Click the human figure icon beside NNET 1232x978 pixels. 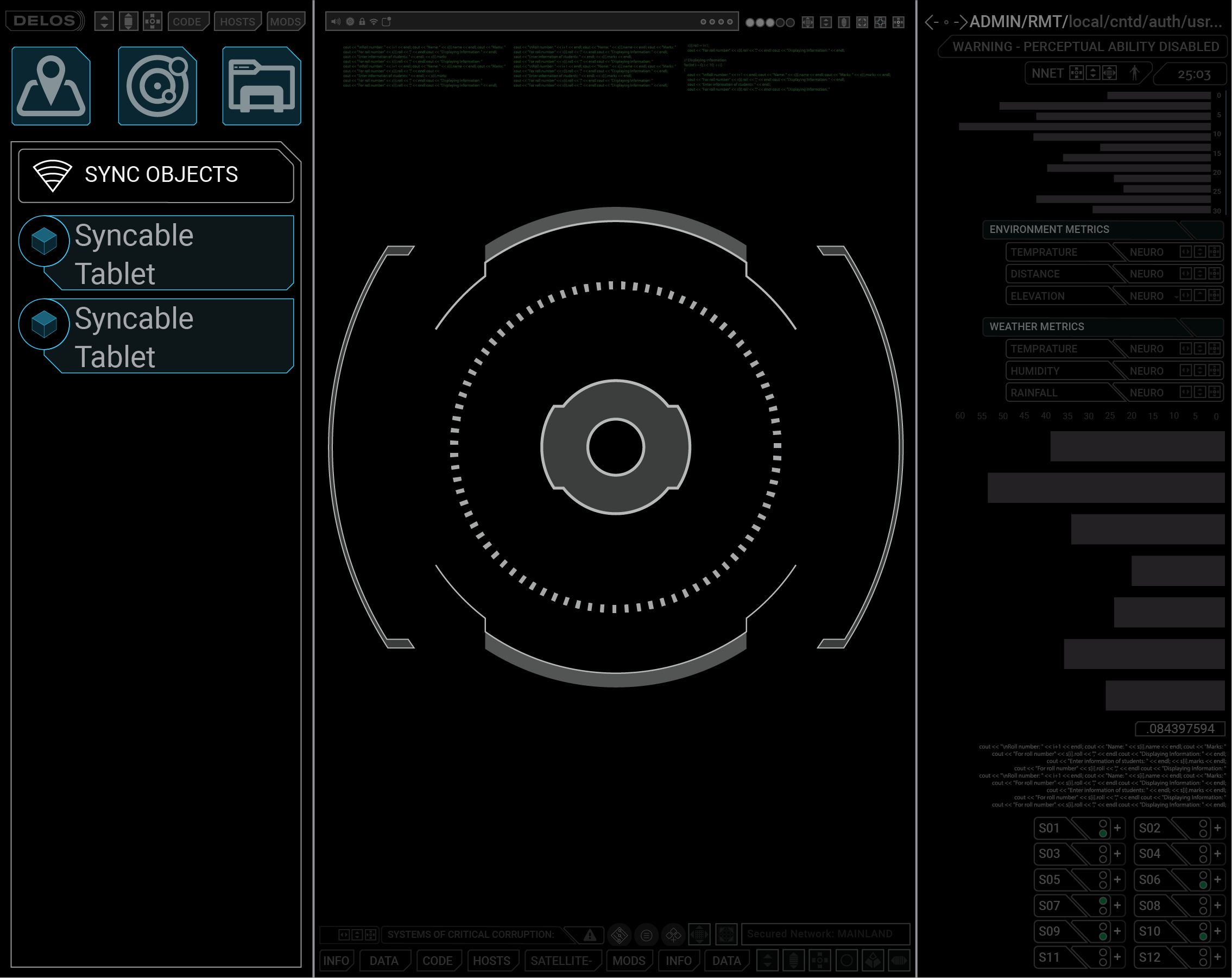point(1134,73)
